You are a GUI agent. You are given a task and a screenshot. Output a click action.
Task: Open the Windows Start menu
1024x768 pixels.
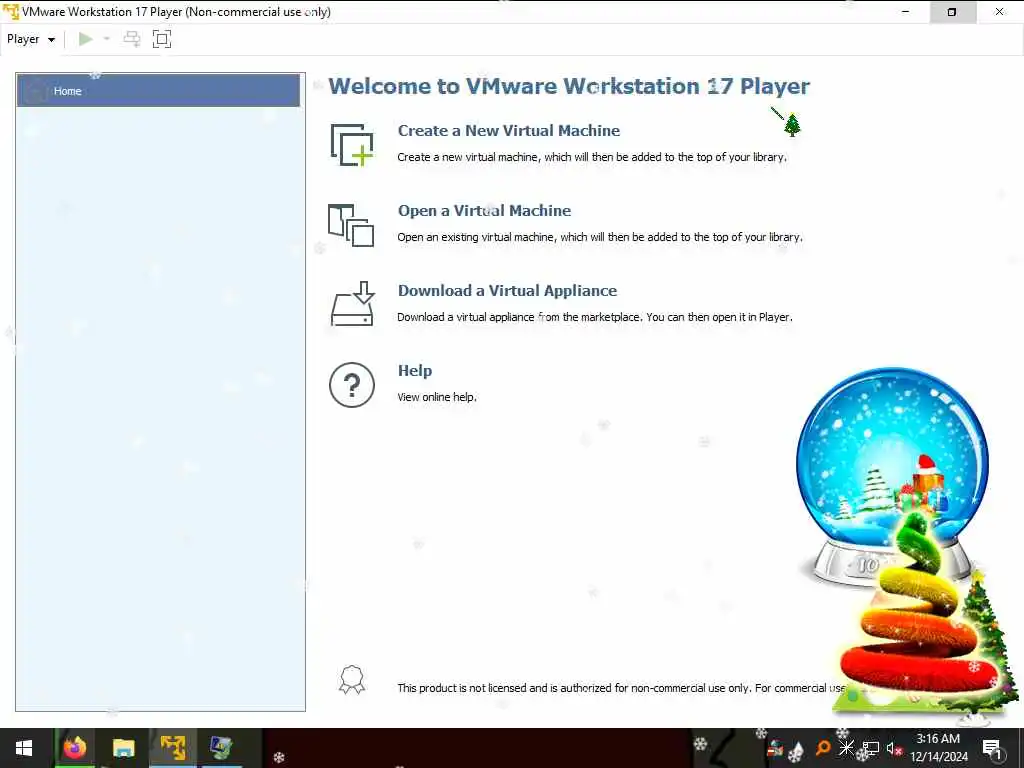[x=24, y=748]
